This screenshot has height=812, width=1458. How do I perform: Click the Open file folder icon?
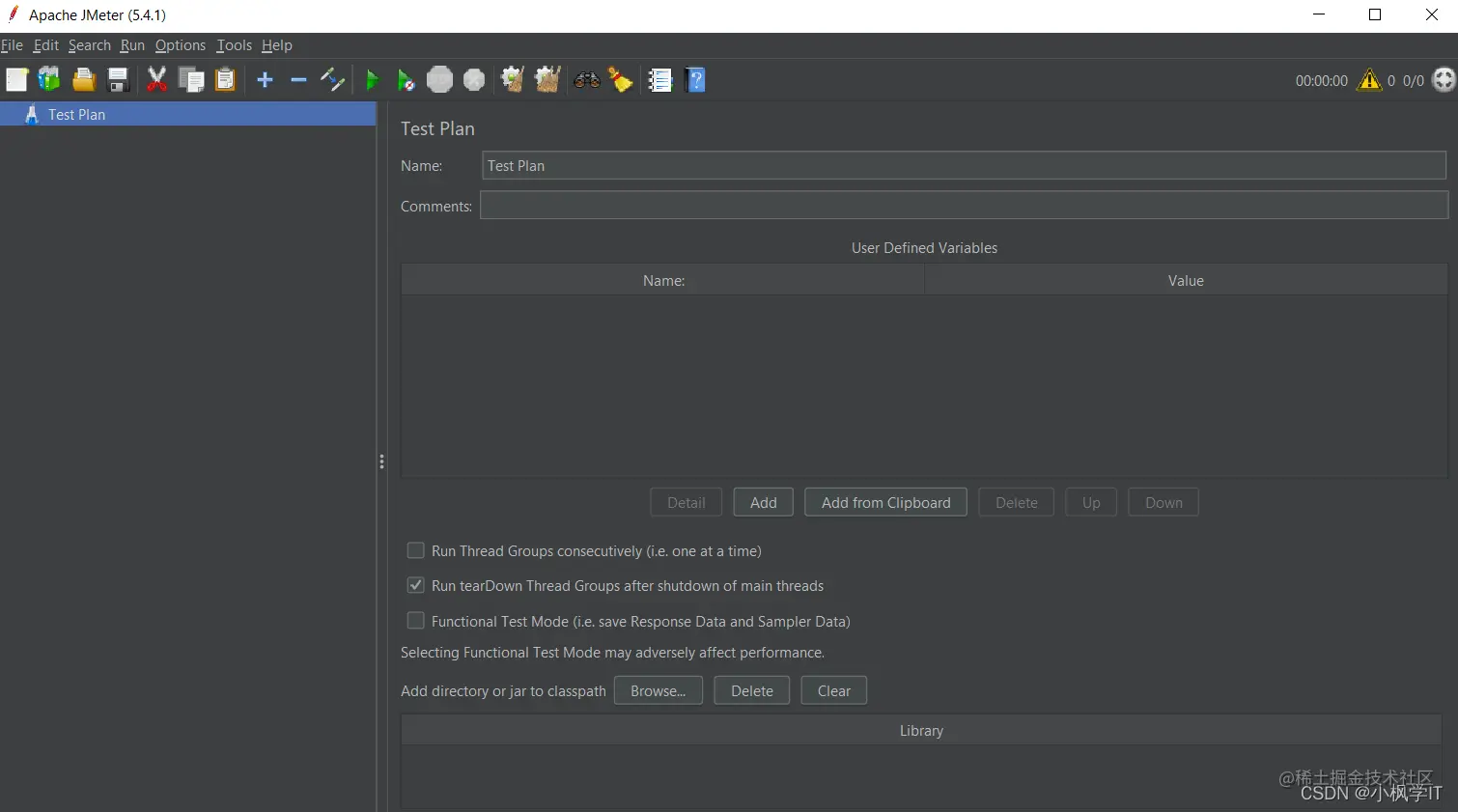[84, 80]
